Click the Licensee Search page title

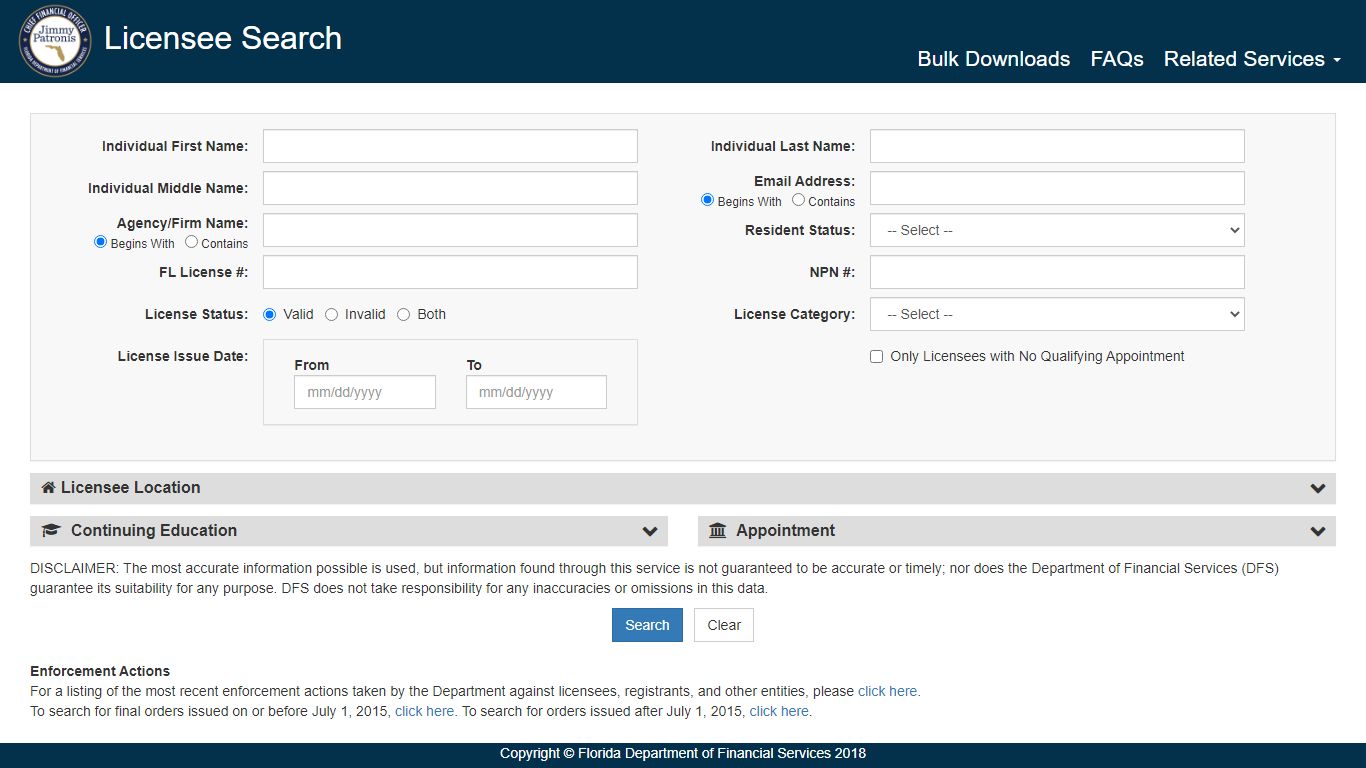click(x=223, y=38)
